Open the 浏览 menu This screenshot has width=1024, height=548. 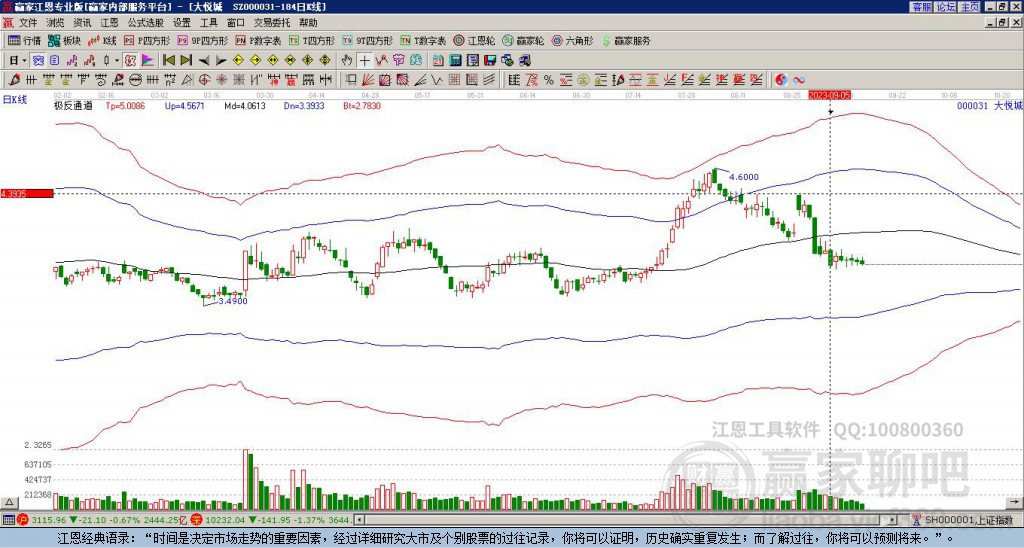click(x=55, y=23)
